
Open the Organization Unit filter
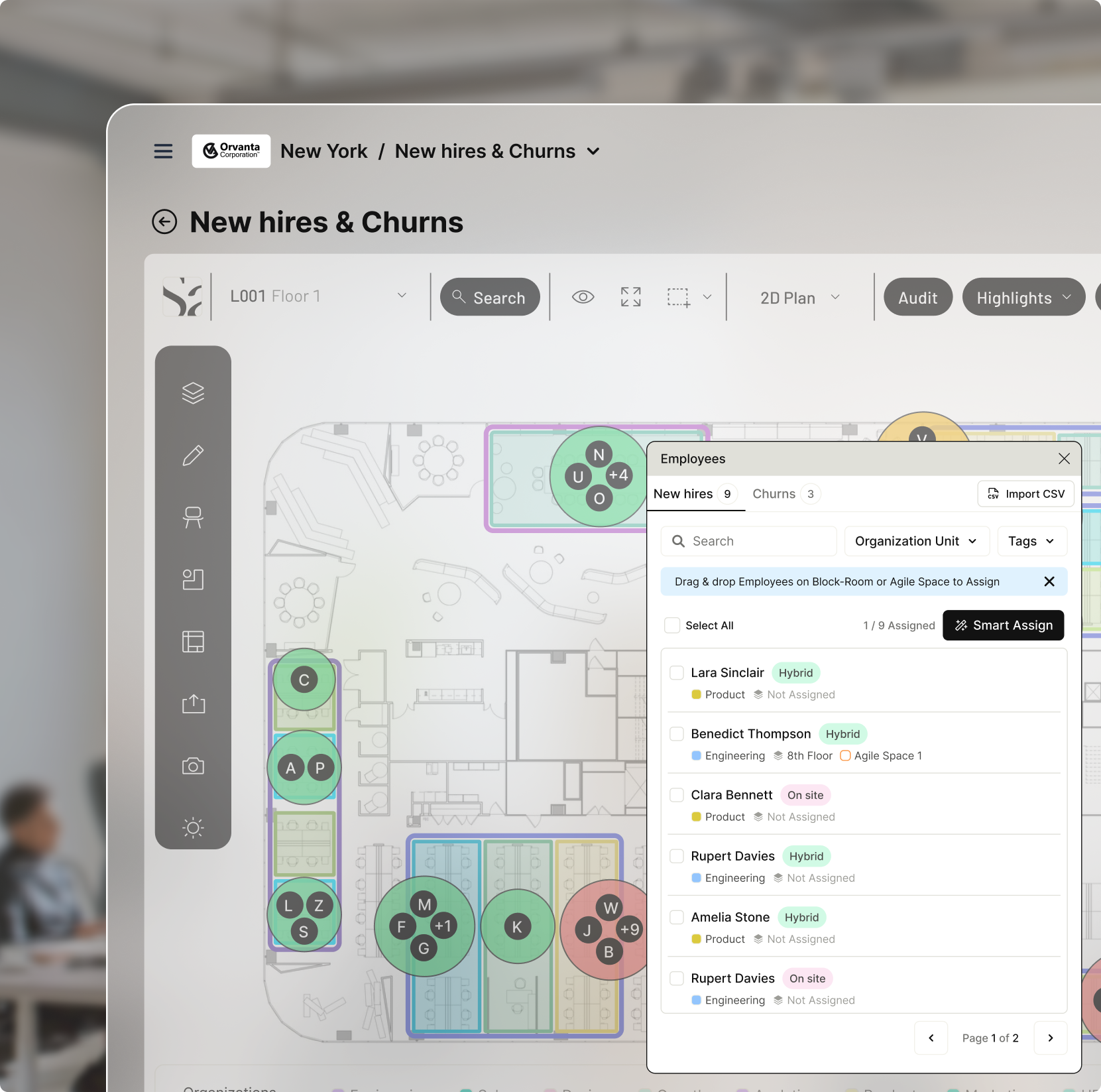tap(916, 541)
